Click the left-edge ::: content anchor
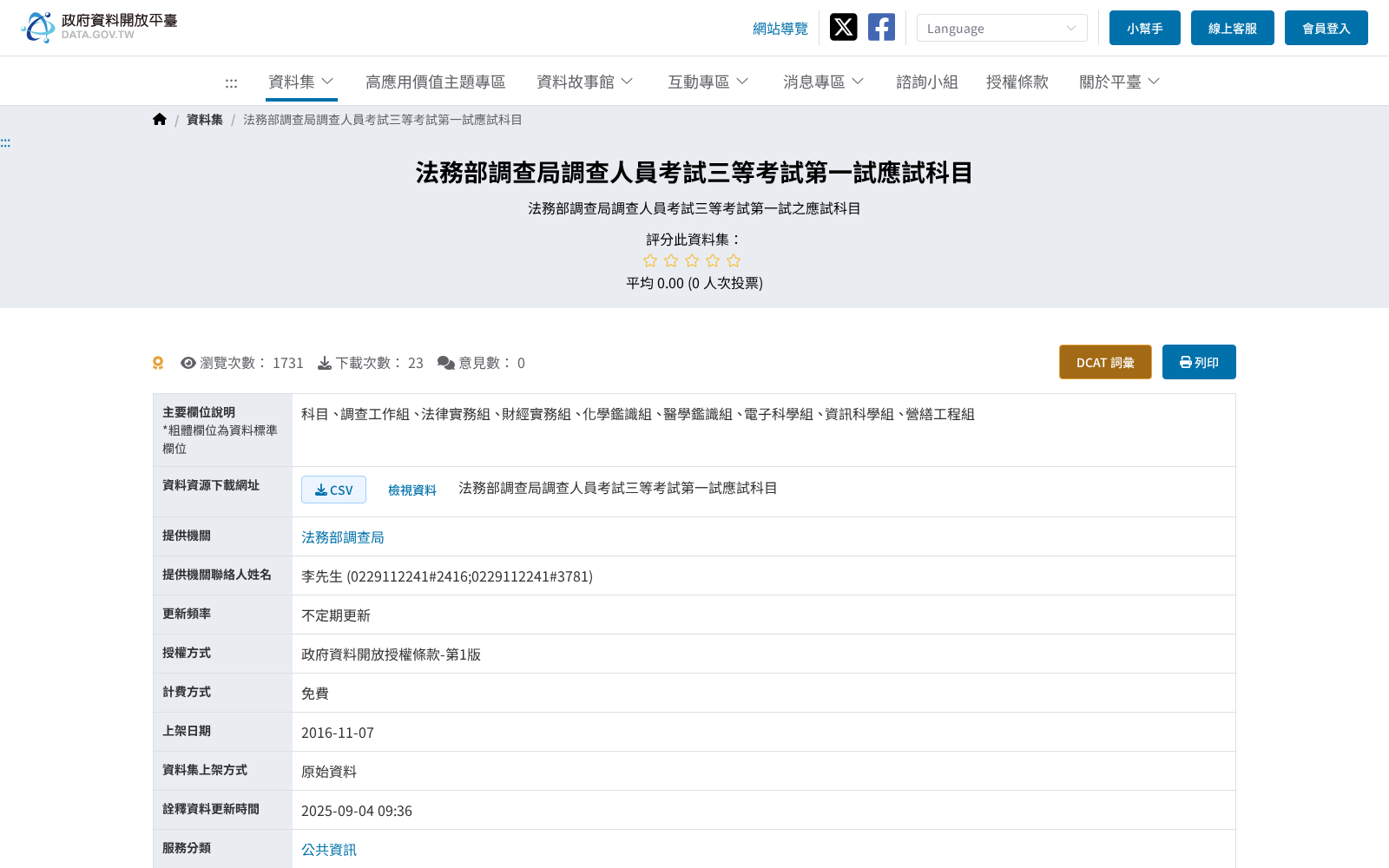 tap(5, 142)
